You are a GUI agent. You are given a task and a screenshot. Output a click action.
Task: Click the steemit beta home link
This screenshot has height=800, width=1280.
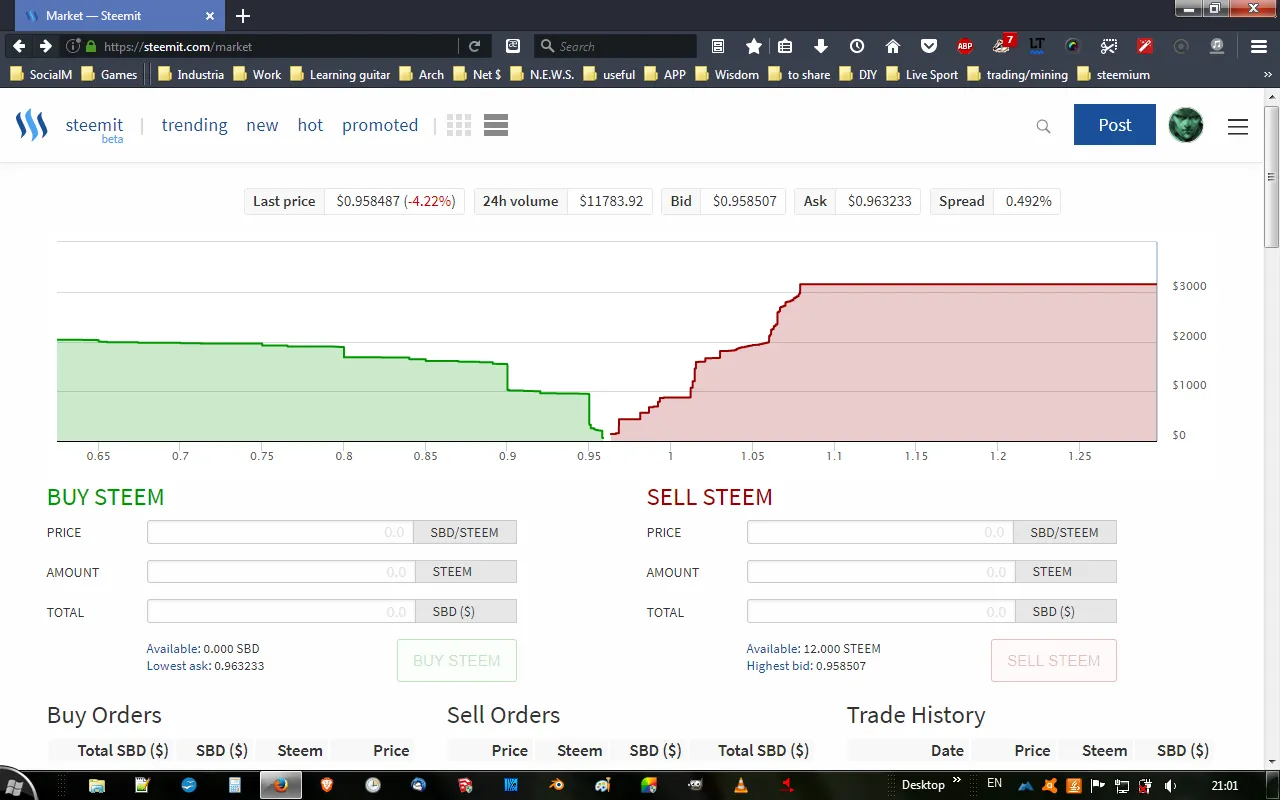pos(94,128)
